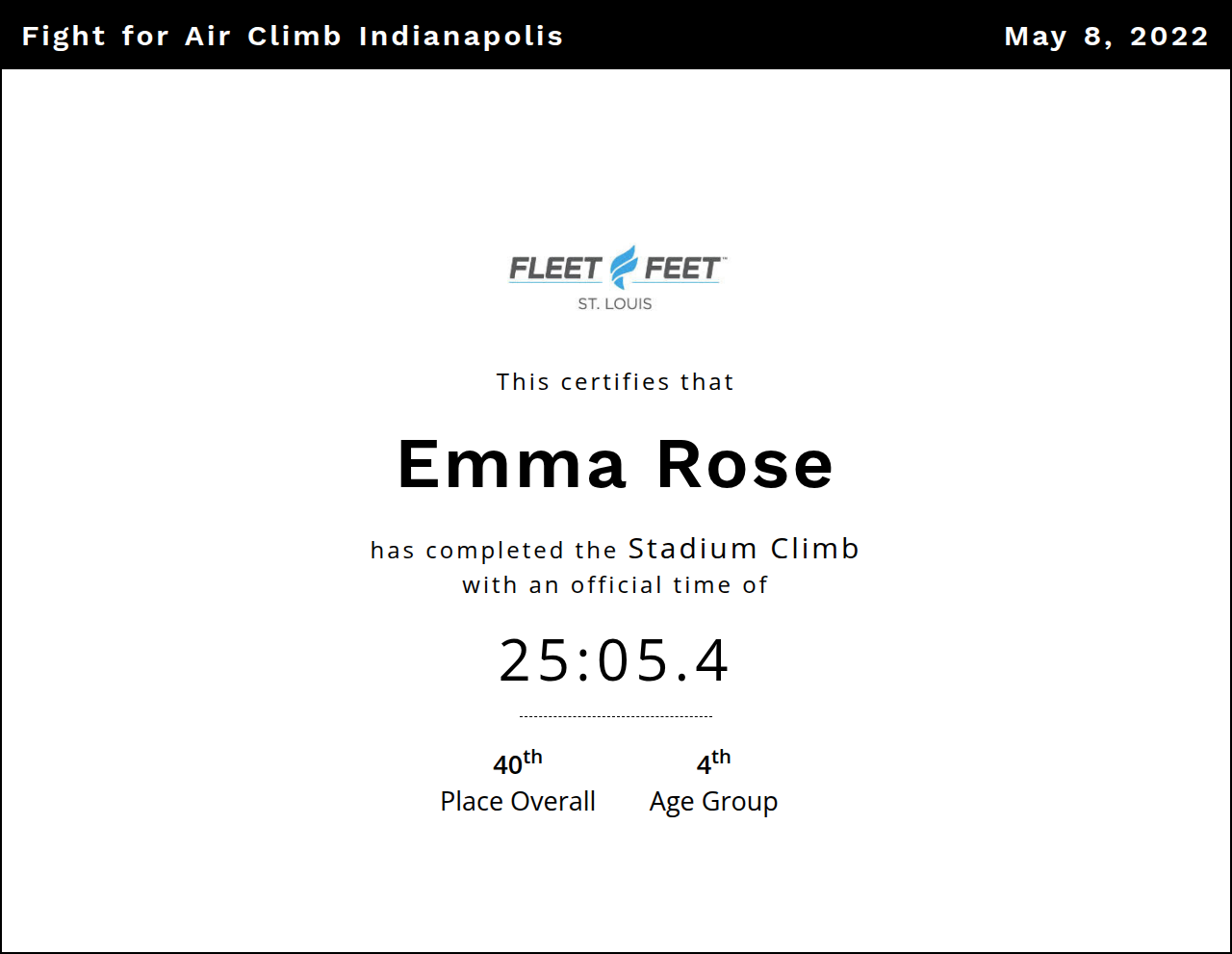Select the "This certifies that" line
The height and width of the screenshot is (954, 1232).
coord(615,382)
